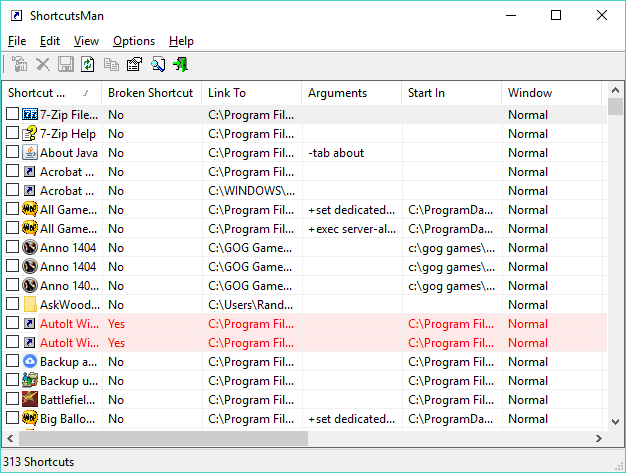626x473 pixels.
Task: Check the AskWood... row checkbox
Action: pyautogui.click(x=12, y=303)
